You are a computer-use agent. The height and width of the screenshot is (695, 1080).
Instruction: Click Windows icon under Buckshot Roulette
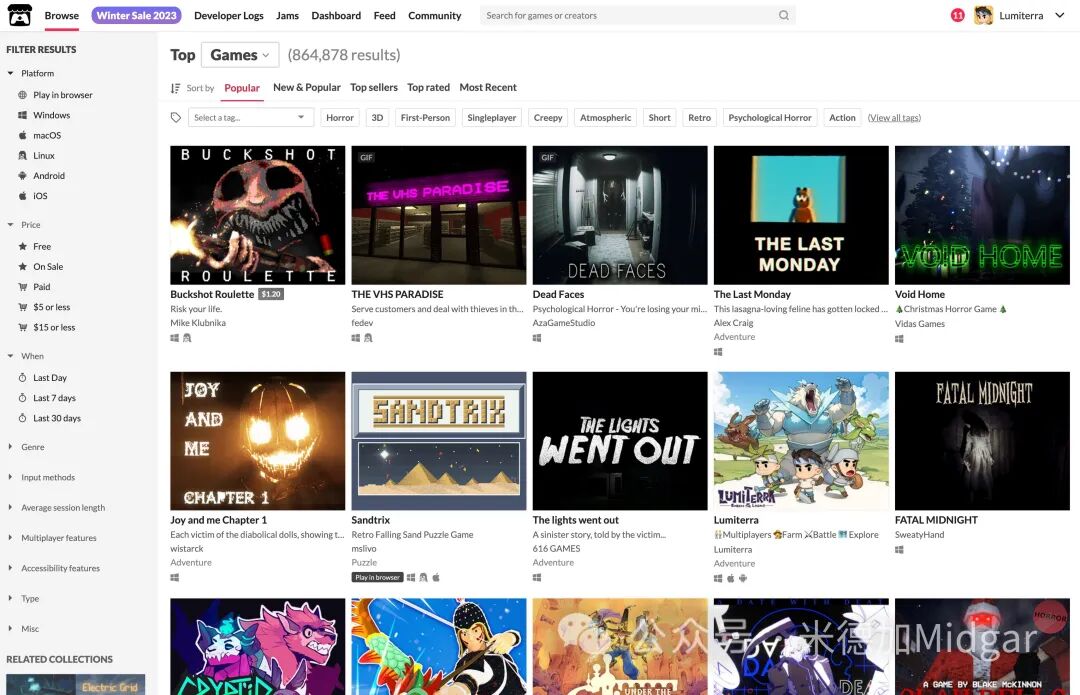tap(174, 338)
